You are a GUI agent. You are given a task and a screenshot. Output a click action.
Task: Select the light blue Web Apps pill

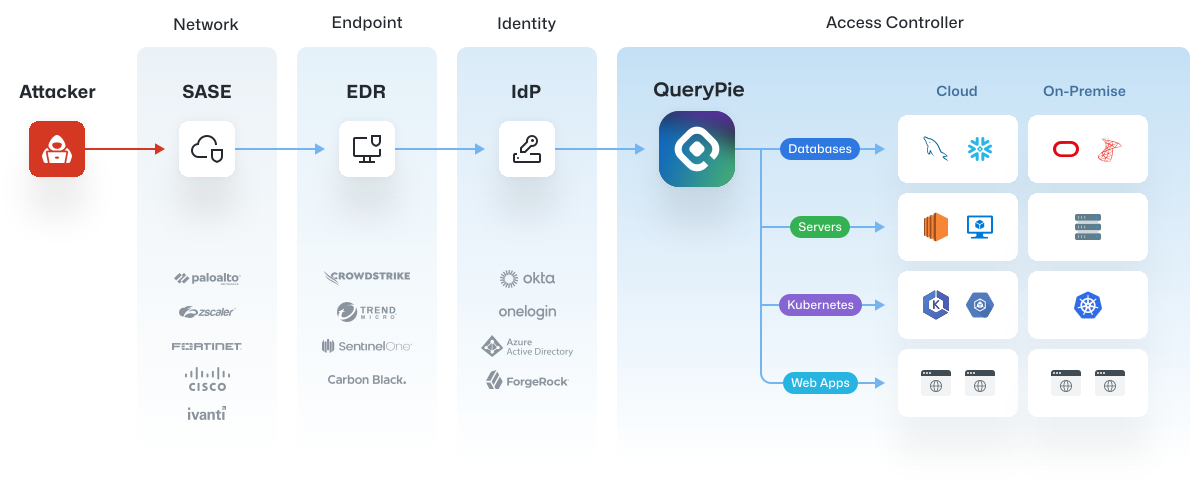point(820,383)
